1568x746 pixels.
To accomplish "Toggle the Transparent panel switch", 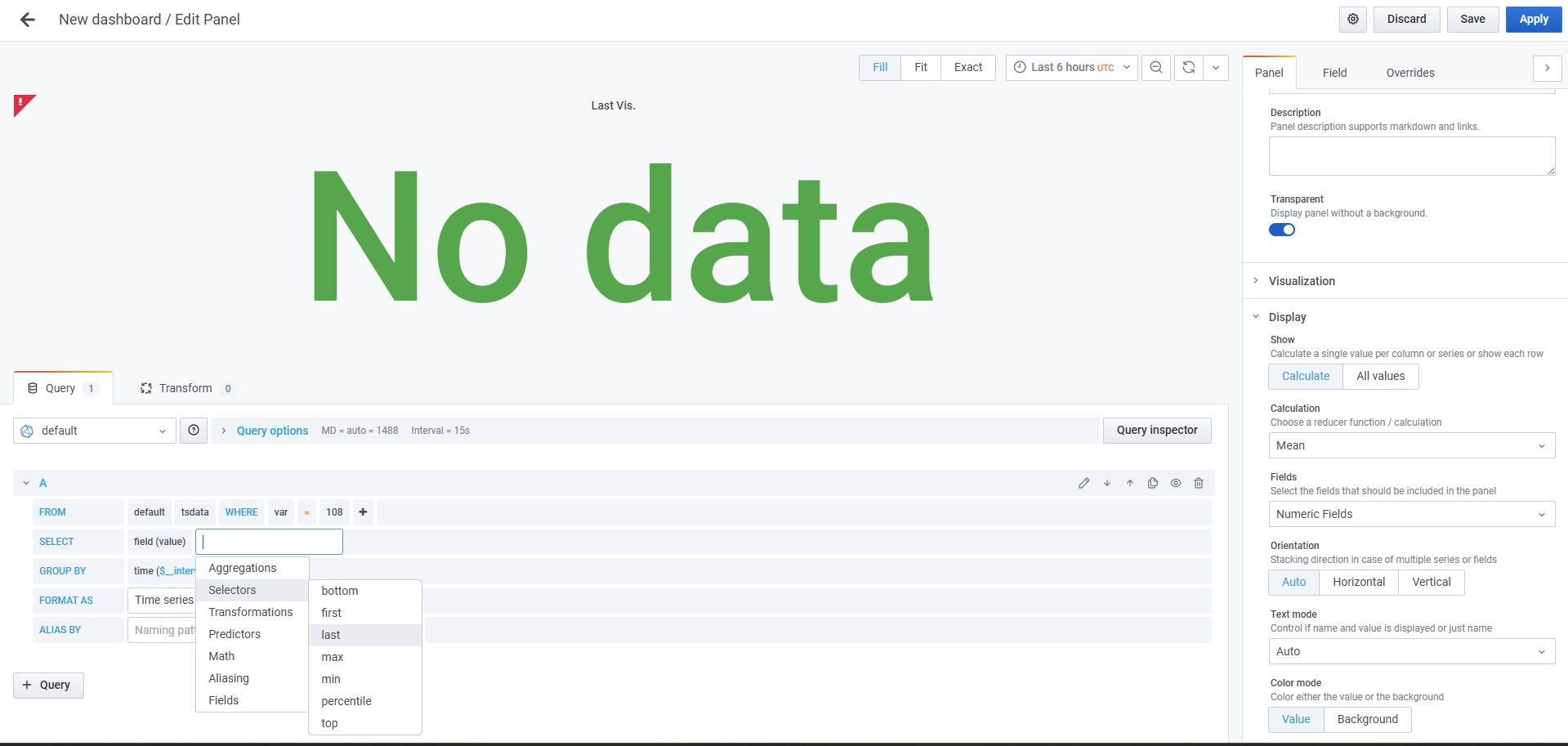I will pyautogui.click(x=1282, y=230).
